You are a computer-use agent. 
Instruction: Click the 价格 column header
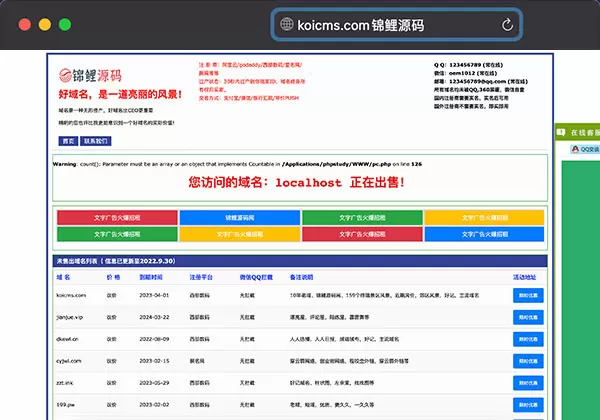[113, 277]
